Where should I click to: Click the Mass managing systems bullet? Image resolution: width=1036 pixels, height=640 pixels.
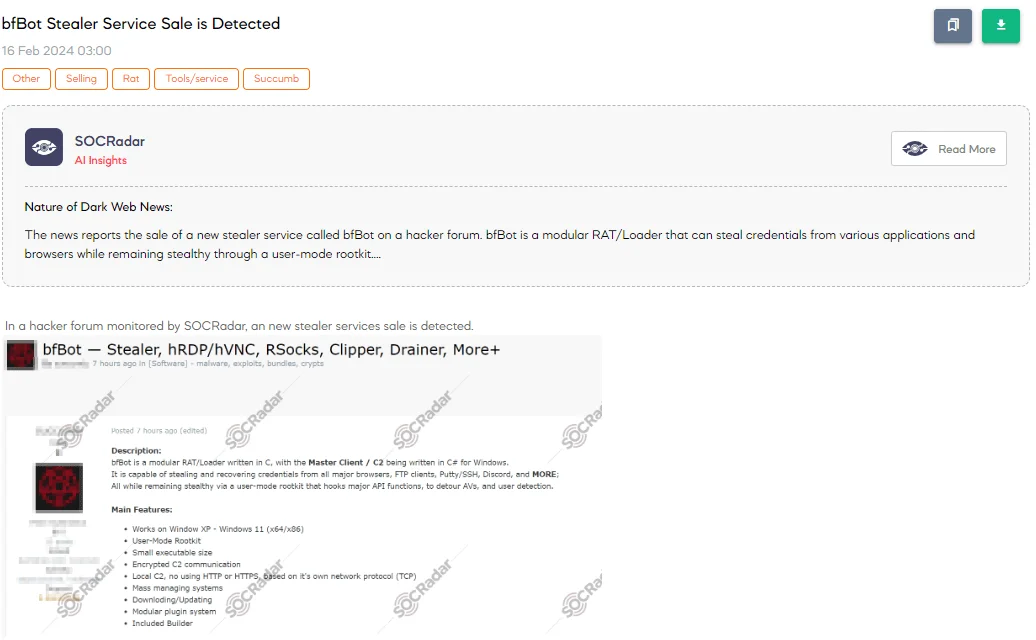point(177,588)
